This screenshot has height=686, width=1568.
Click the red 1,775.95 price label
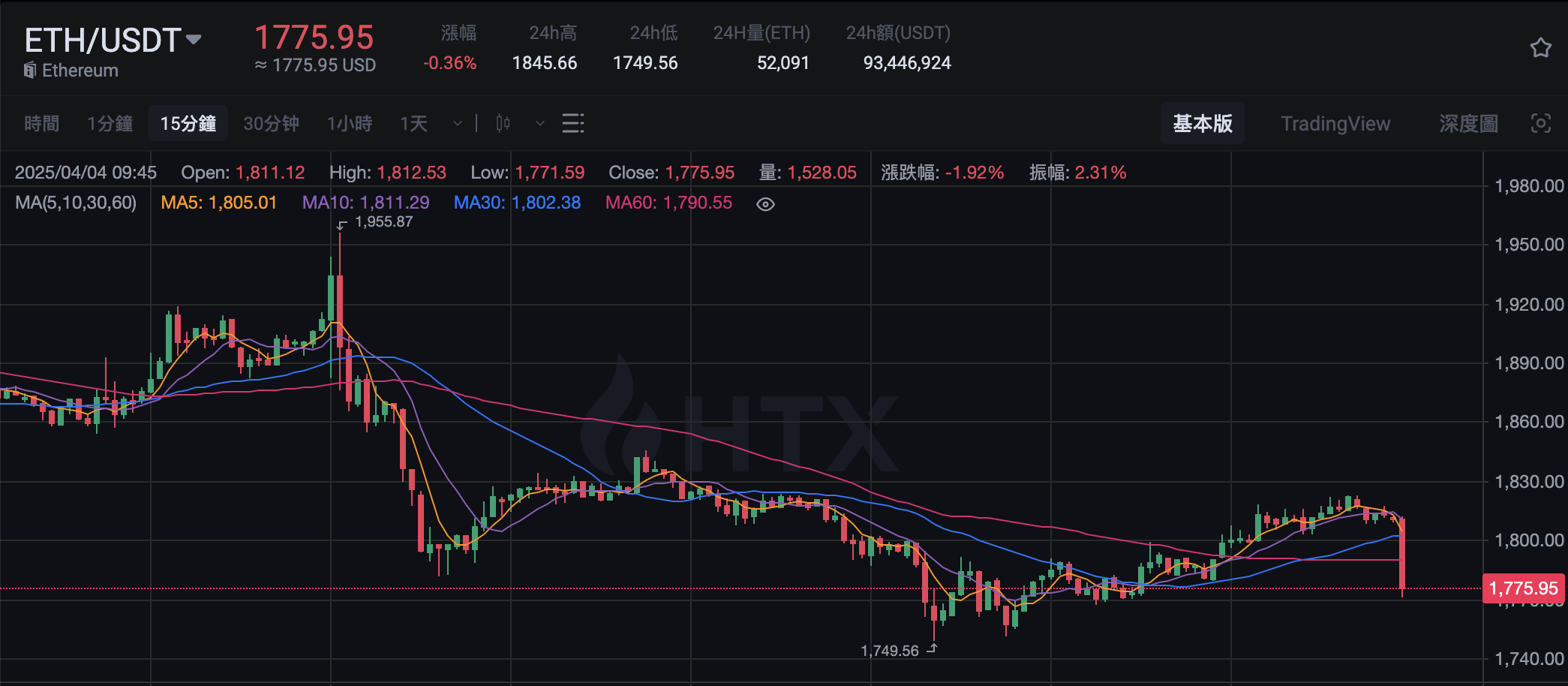tap(1522, 588)
